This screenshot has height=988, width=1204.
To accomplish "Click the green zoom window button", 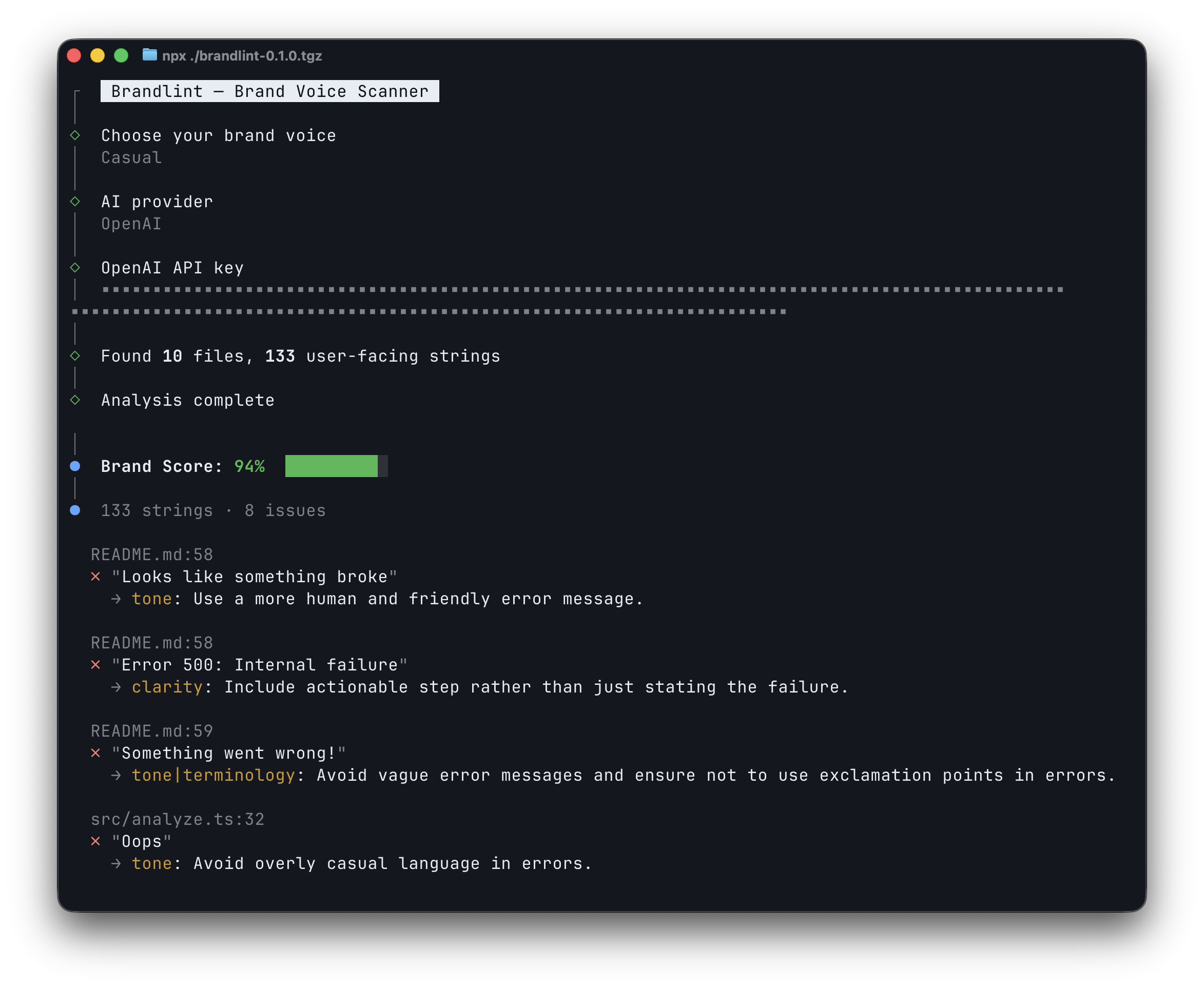I will point(121,55).
